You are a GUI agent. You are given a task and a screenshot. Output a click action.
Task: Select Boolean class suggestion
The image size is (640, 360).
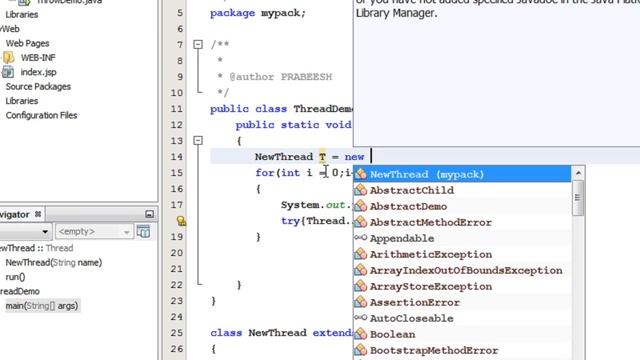462,334
